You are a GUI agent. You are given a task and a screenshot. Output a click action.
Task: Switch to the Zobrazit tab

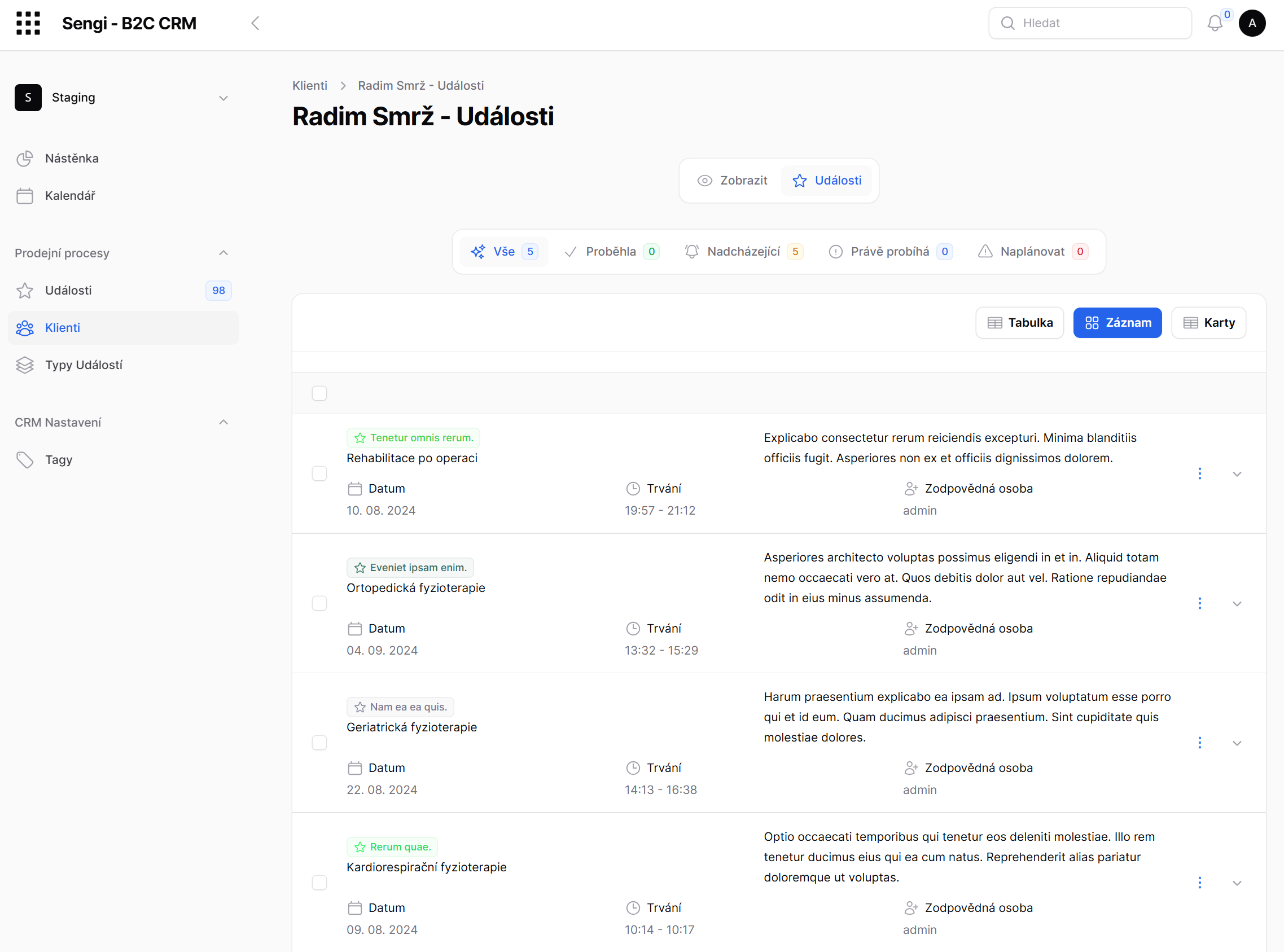click(x=733, y=181)
